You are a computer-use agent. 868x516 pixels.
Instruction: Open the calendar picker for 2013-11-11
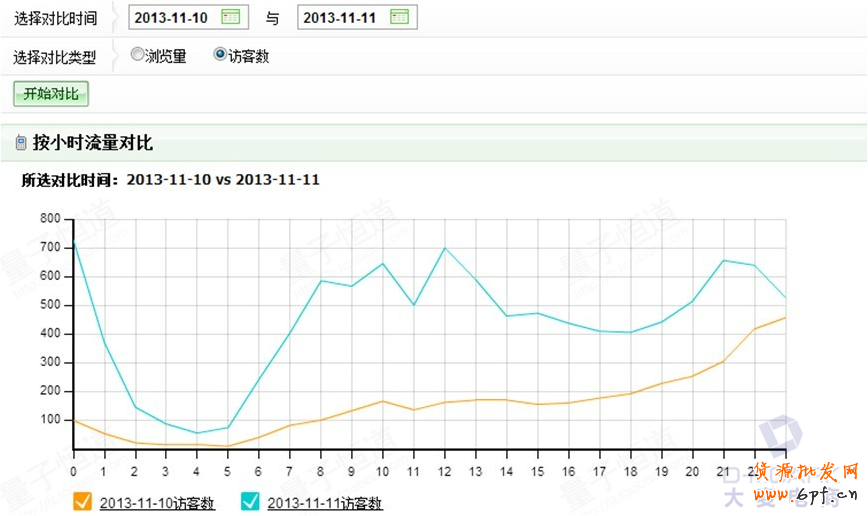pos(399,17)
